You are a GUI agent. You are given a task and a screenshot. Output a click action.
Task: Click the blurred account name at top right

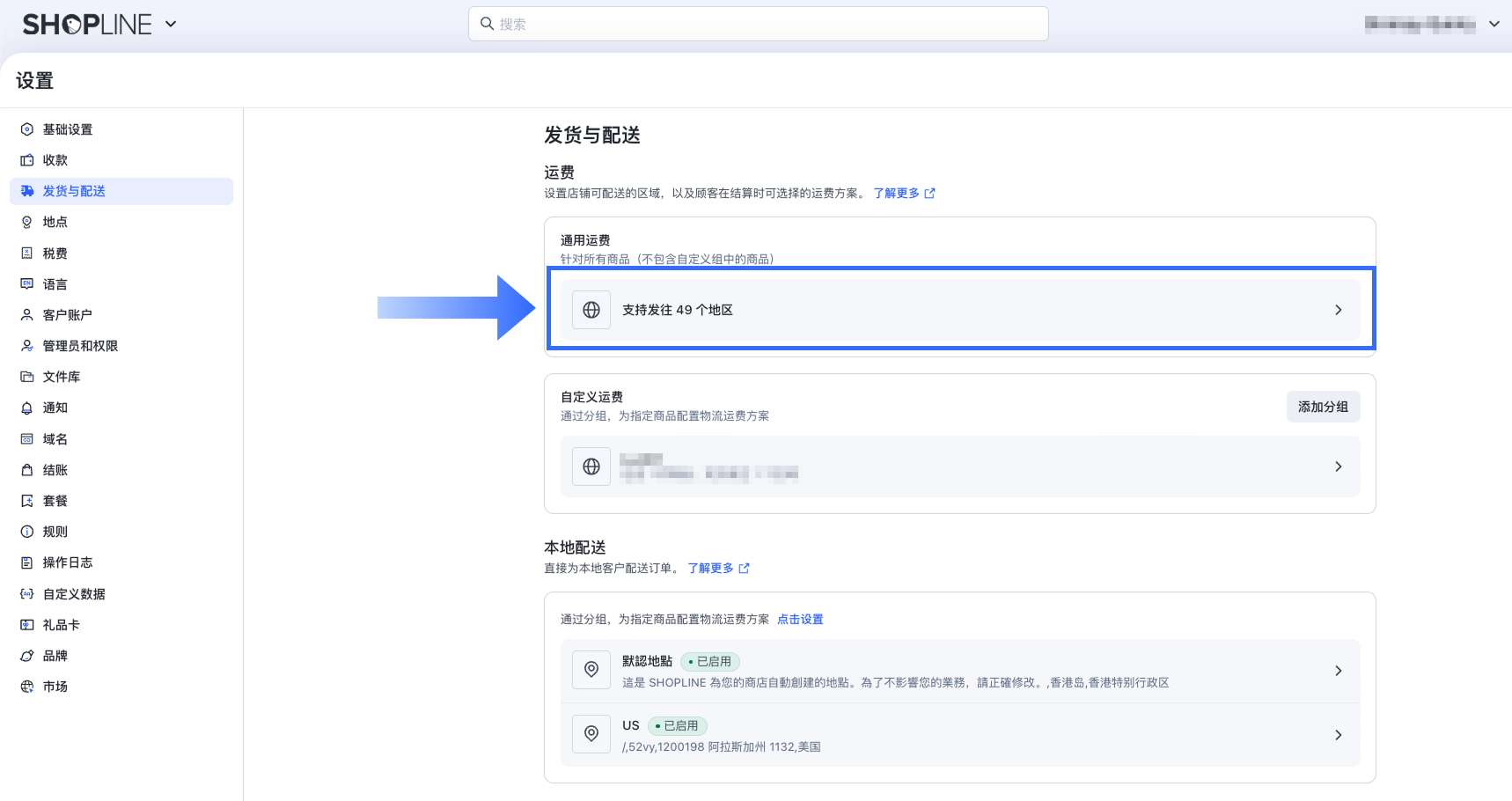[x=1420, y=25]
